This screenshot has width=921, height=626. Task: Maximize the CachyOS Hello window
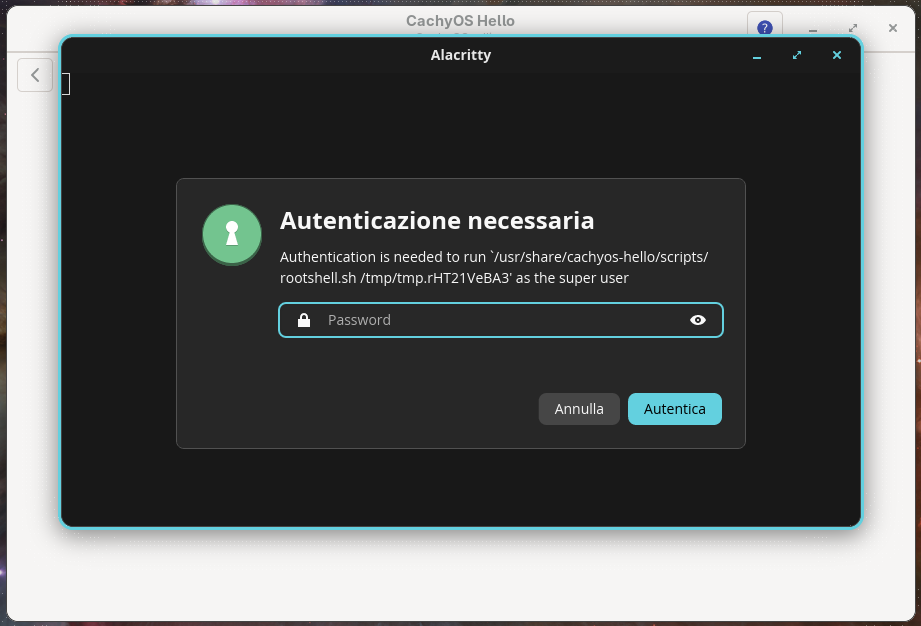coord(853,28)
